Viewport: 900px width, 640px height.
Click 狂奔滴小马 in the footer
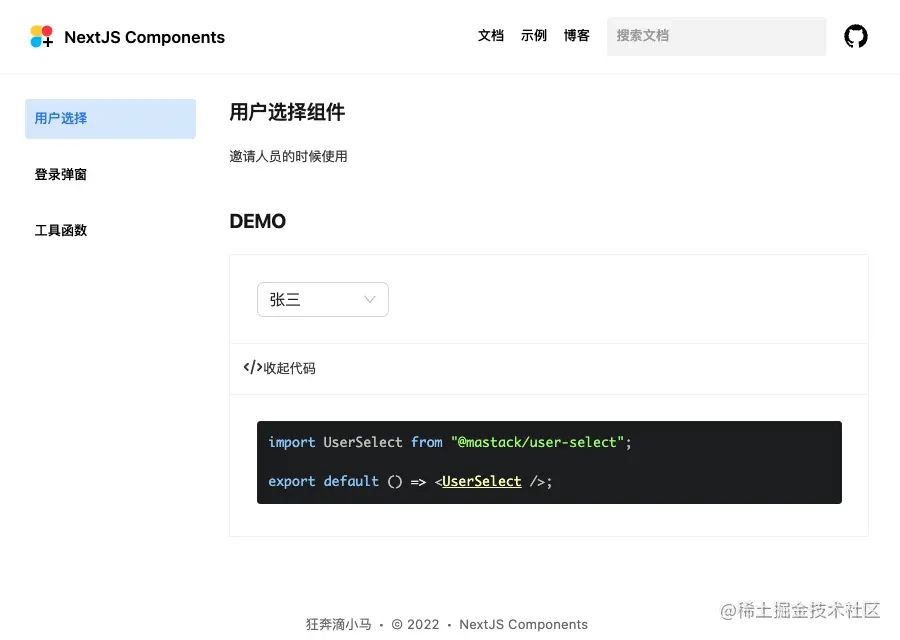click(x=338, y=624)
